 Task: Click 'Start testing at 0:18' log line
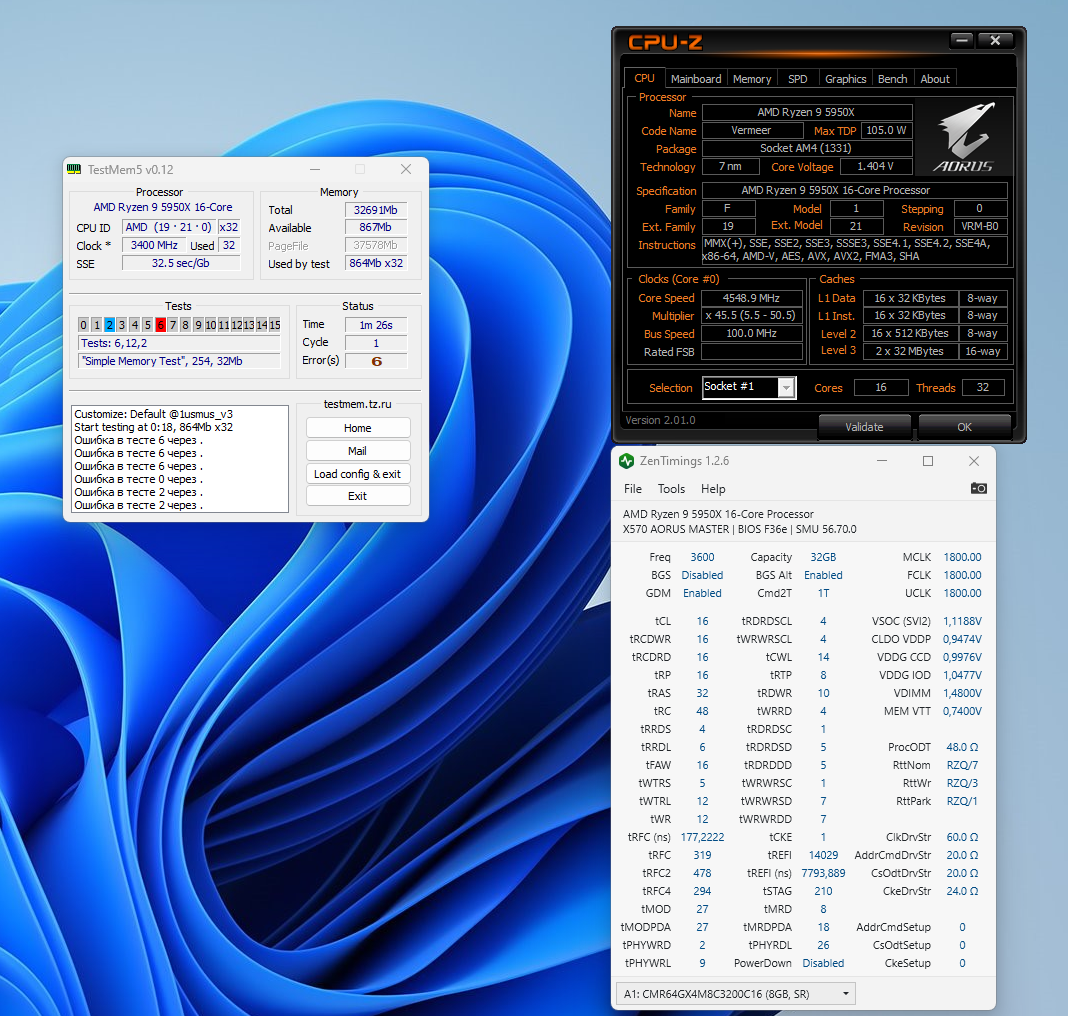point(153,427)
